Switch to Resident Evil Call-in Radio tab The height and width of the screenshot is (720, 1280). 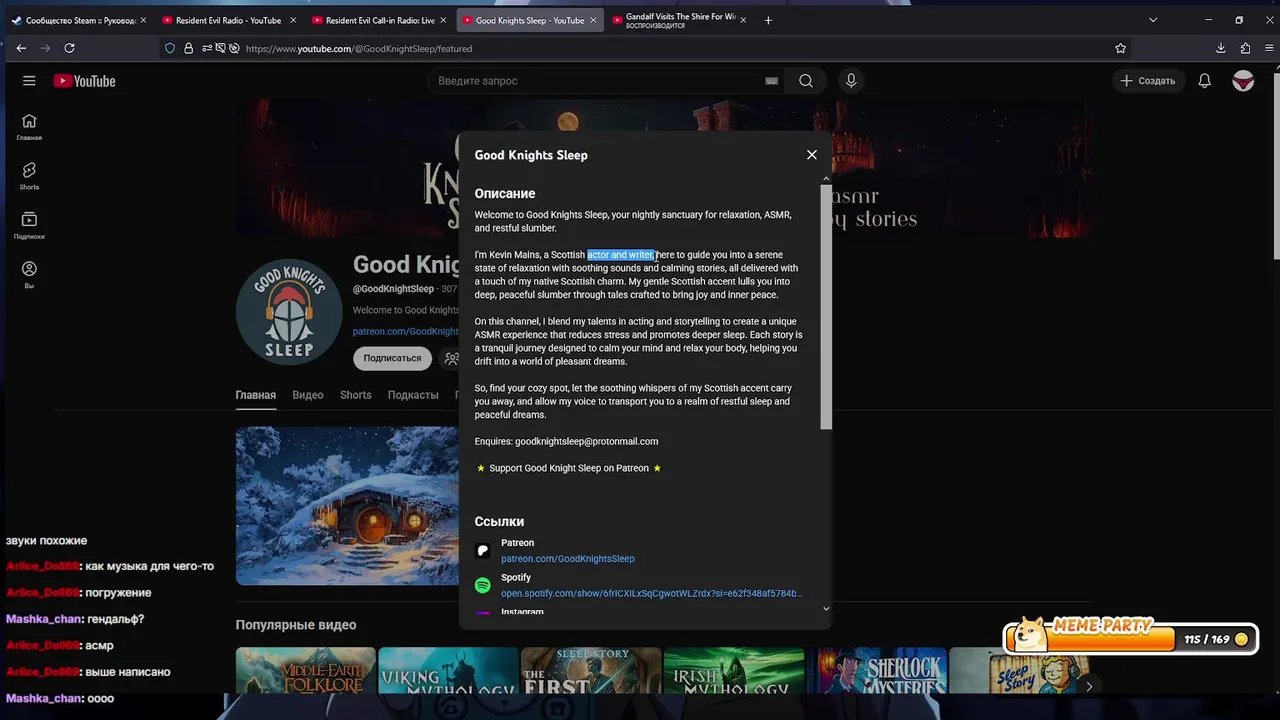(x=378, y=20)
